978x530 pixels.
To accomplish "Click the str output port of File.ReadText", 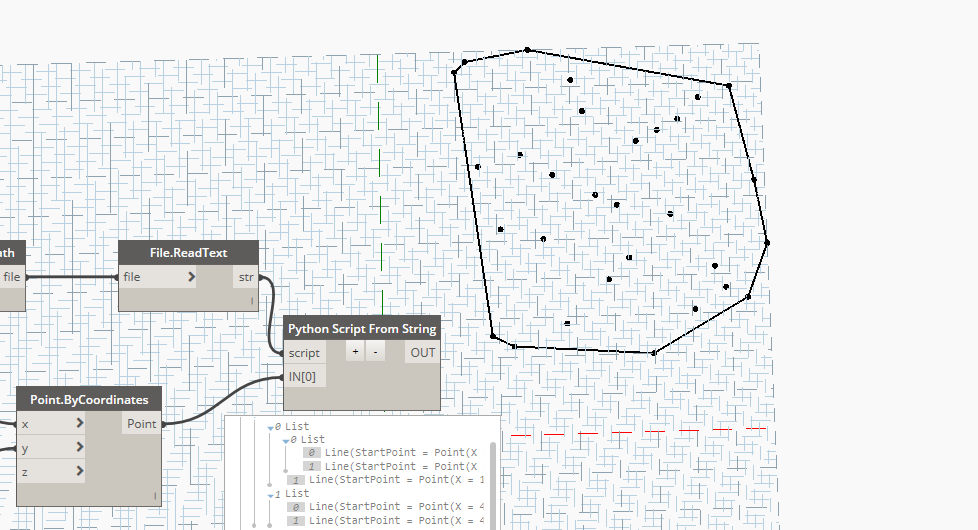I will (246, 277).
